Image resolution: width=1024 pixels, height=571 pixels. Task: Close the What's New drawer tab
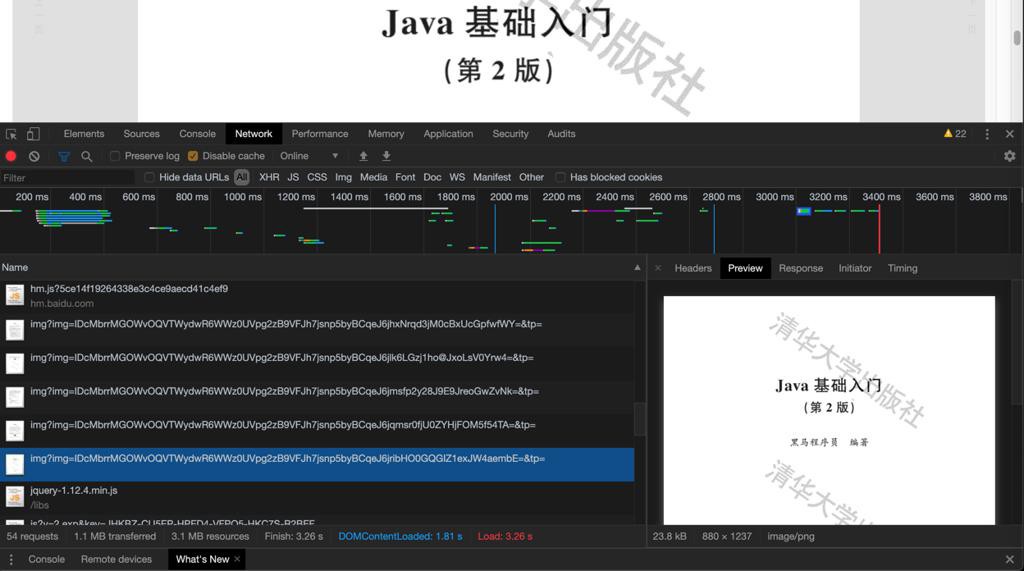point(237,559)
